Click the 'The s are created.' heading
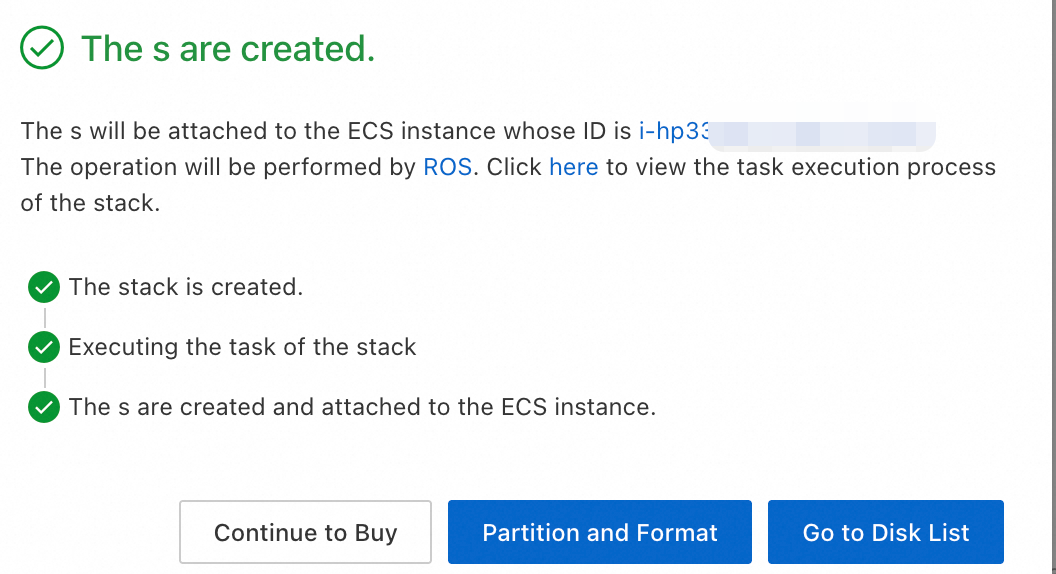The width and height of the screenshot is (1056, 574). (228, 49)
